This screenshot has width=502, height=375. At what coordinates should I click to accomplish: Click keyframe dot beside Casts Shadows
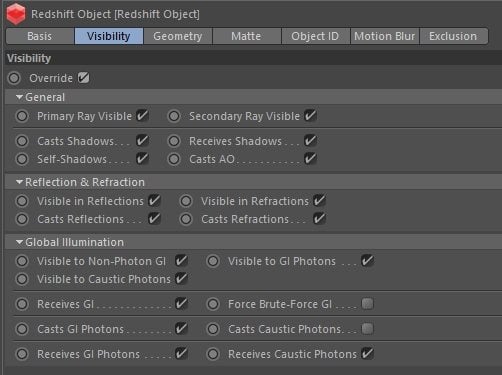tap(22, 141)
